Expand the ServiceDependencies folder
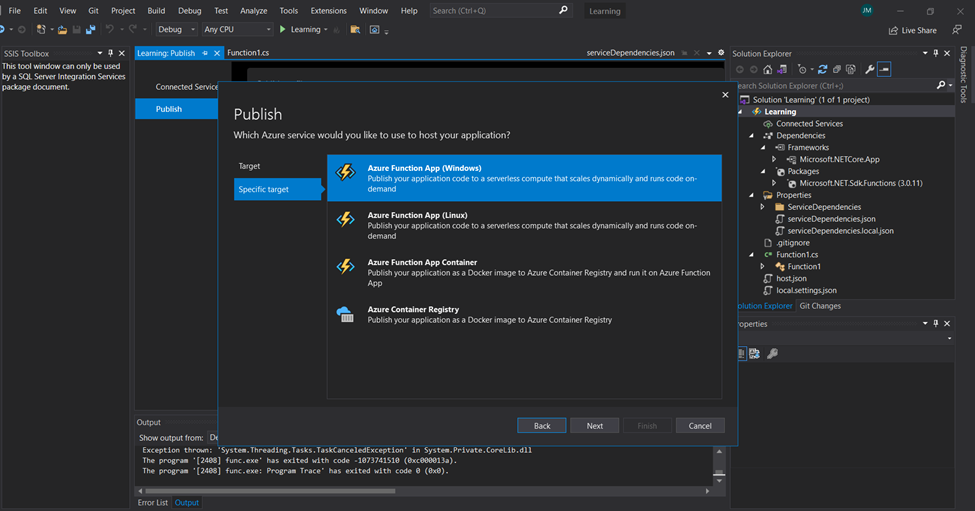Image resolution: width=975 pixels, height=511 pixels. click(x=763, y=207)
